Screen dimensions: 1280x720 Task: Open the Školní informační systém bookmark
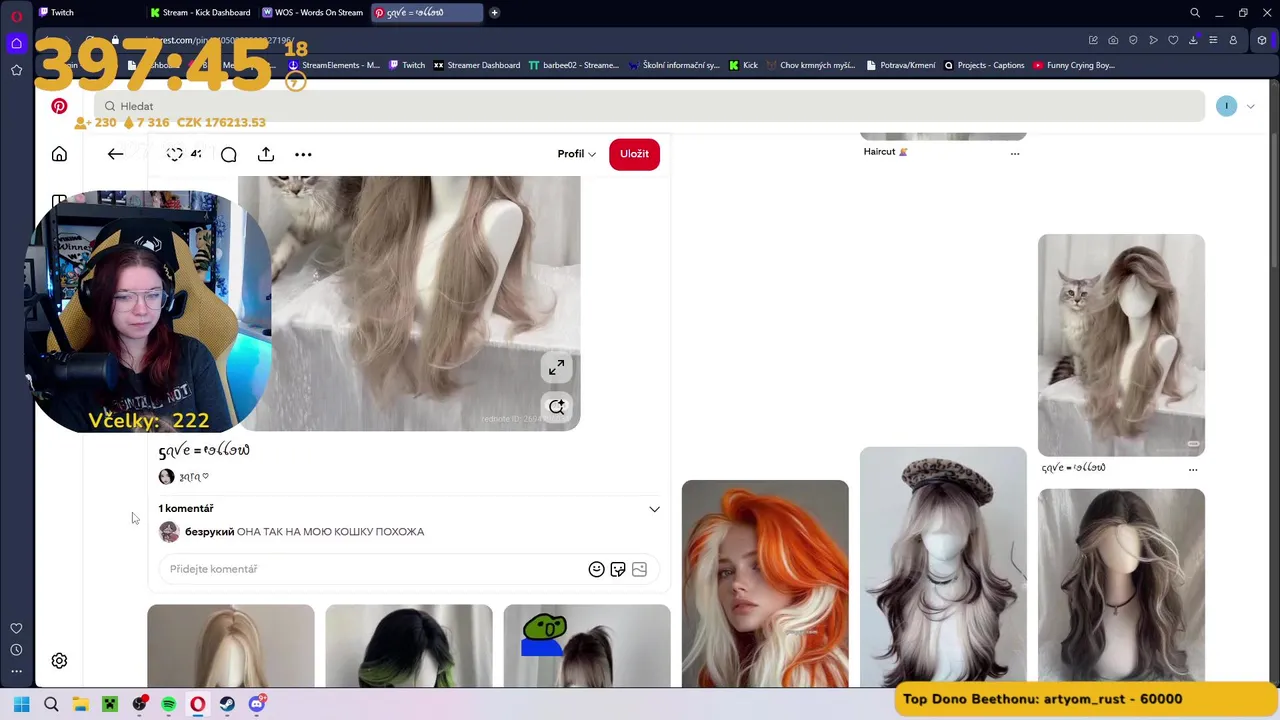(674, 65)
